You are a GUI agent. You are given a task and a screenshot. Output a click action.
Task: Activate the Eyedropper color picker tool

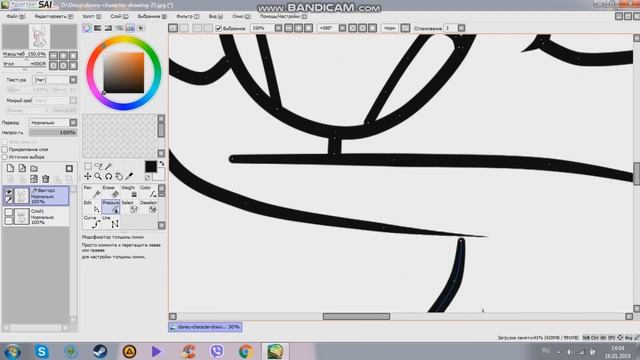click(129, 176)
